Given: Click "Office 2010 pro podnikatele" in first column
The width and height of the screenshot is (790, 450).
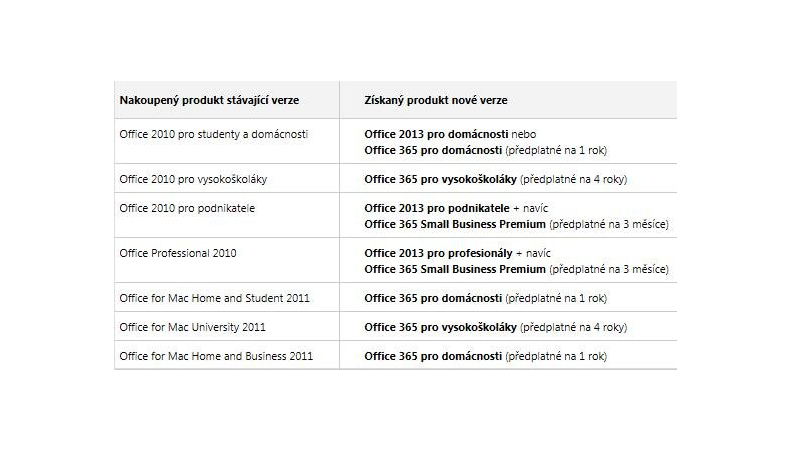Looking at the screenshot, I should (x=186, y=208).
